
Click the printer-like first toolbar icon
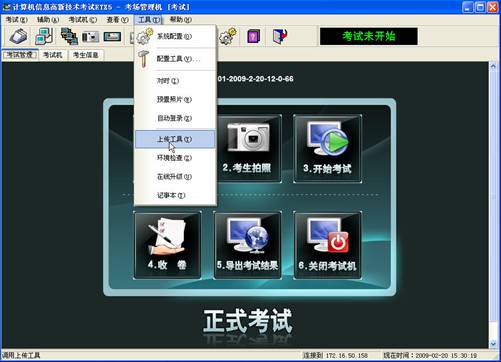pos(19,36)
